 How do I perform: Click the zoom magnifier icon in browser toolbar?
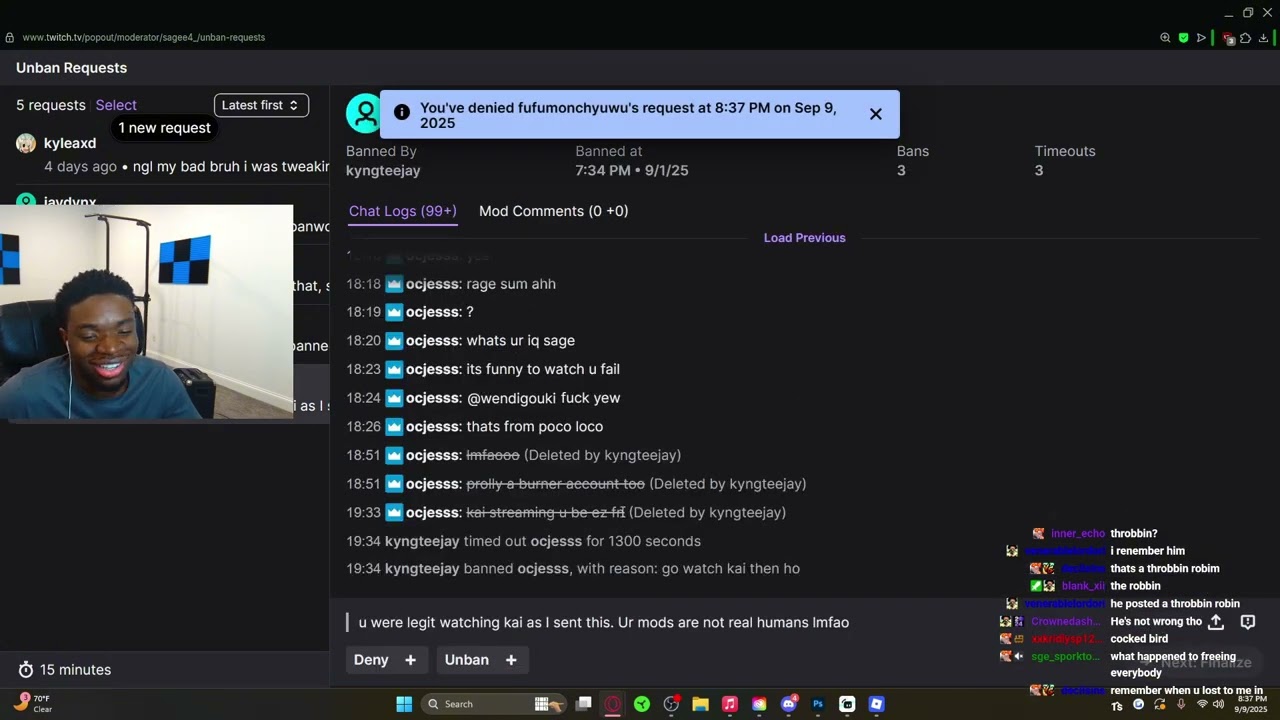coord(1165,38)
